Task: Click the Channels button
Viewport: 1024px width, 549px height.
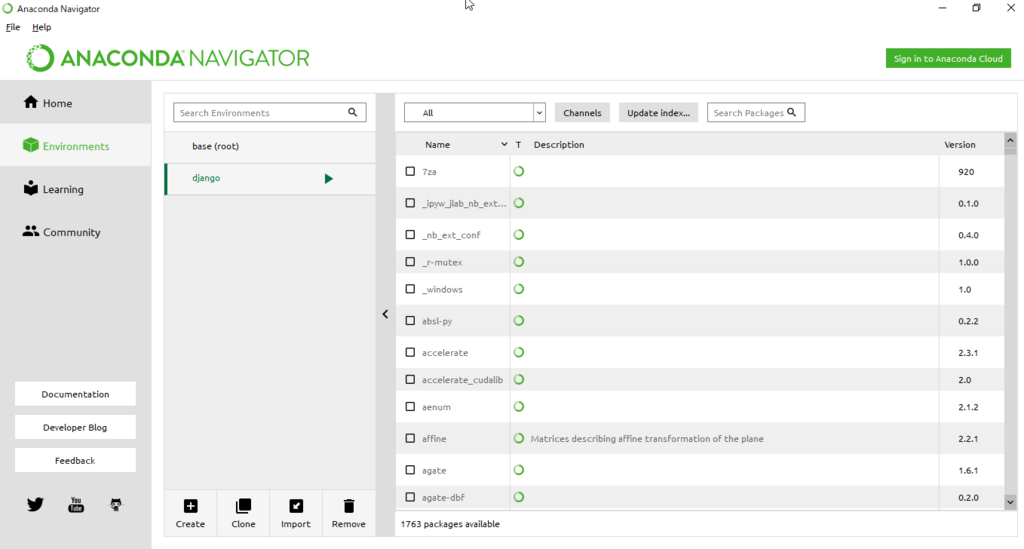Action: [x=583, y=112]
